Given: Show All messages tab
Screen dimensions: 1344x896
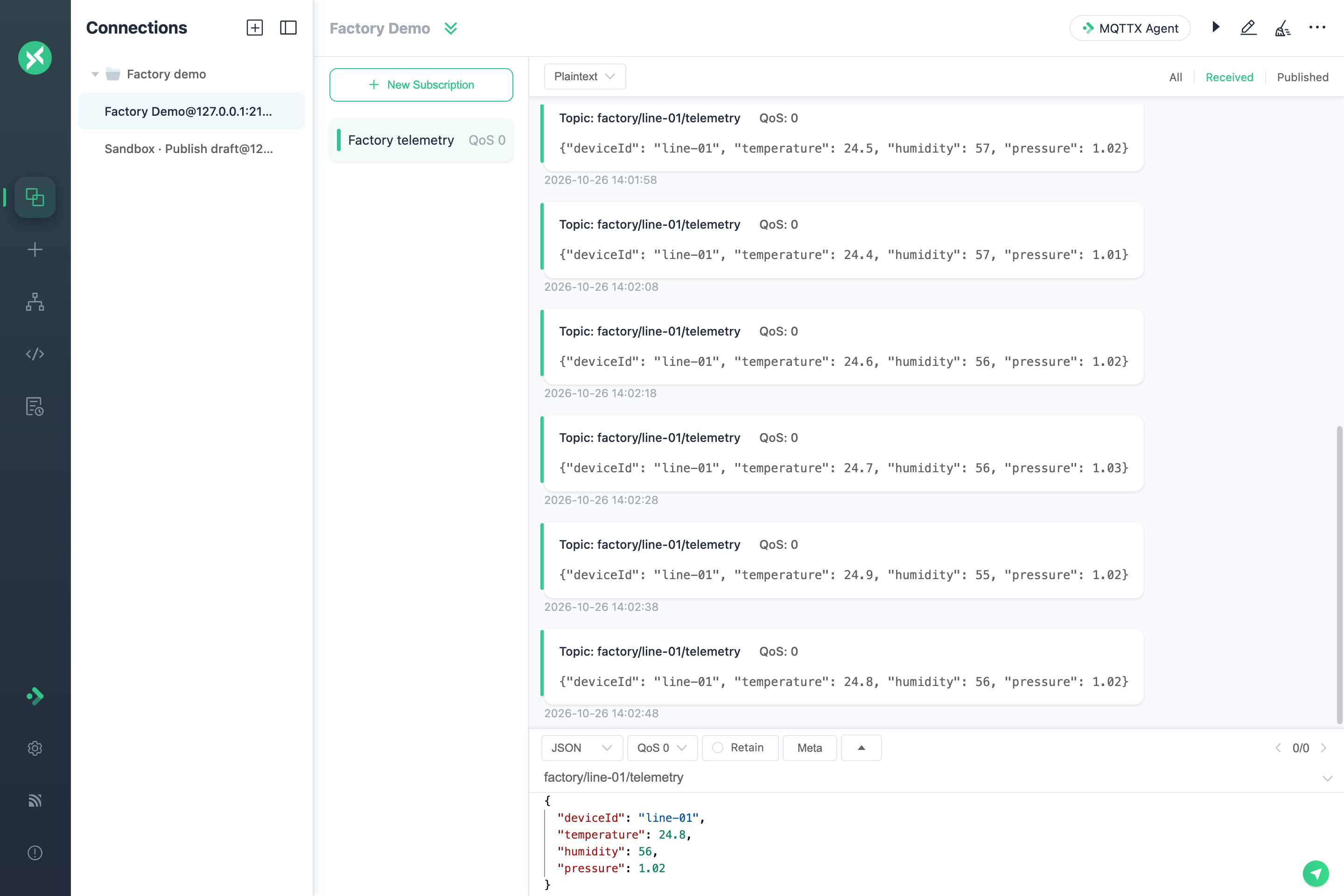Looking at the screenshot, I should [x=1176, y=77].
